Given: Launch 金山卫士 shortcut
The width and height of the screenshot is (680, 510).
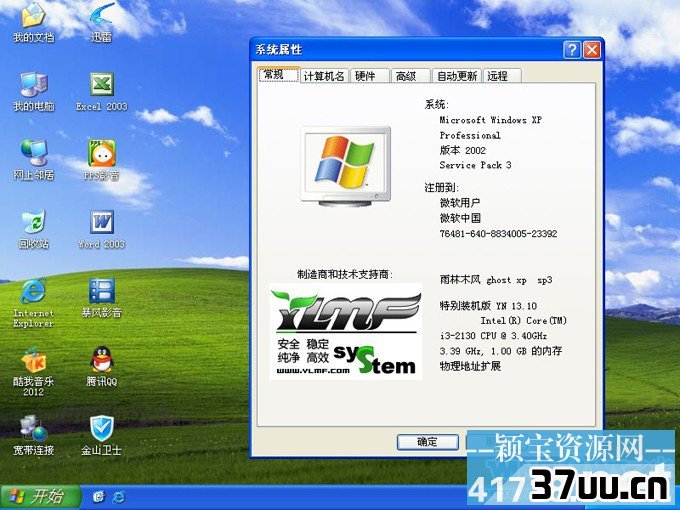Looking at the screenshot, I should [101, 436].
